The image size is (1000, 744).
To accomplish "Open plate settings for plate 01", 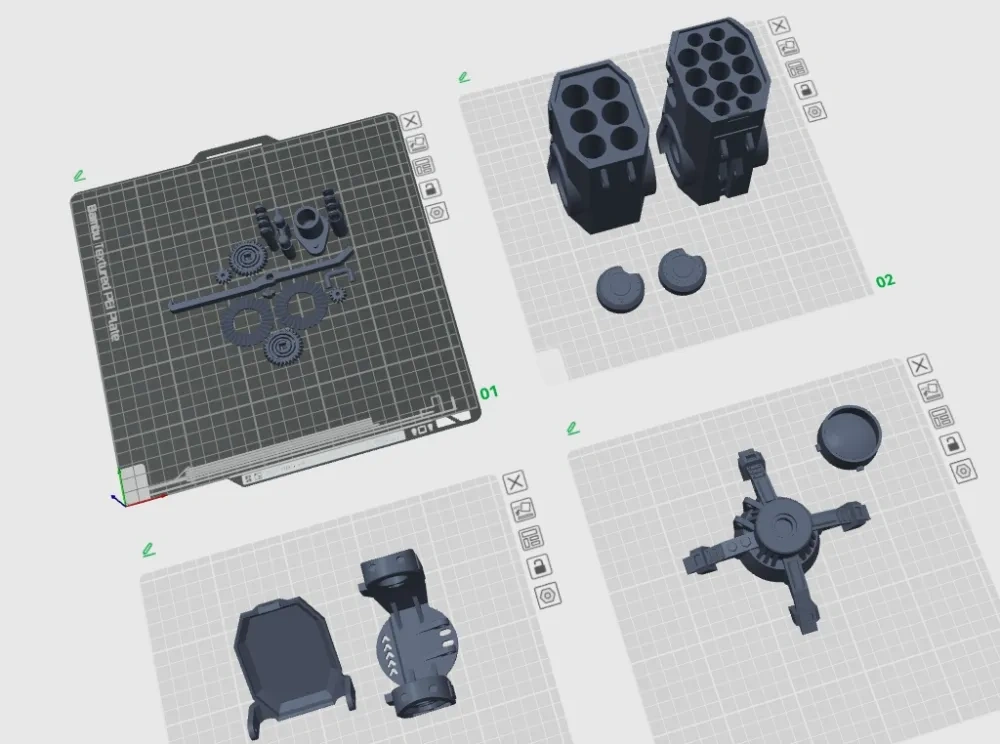I will [x=437, y=212].
